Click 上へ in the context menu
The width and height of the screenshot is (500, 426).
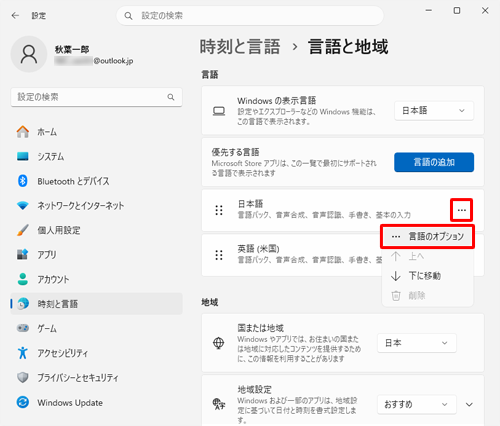point(428,256)
